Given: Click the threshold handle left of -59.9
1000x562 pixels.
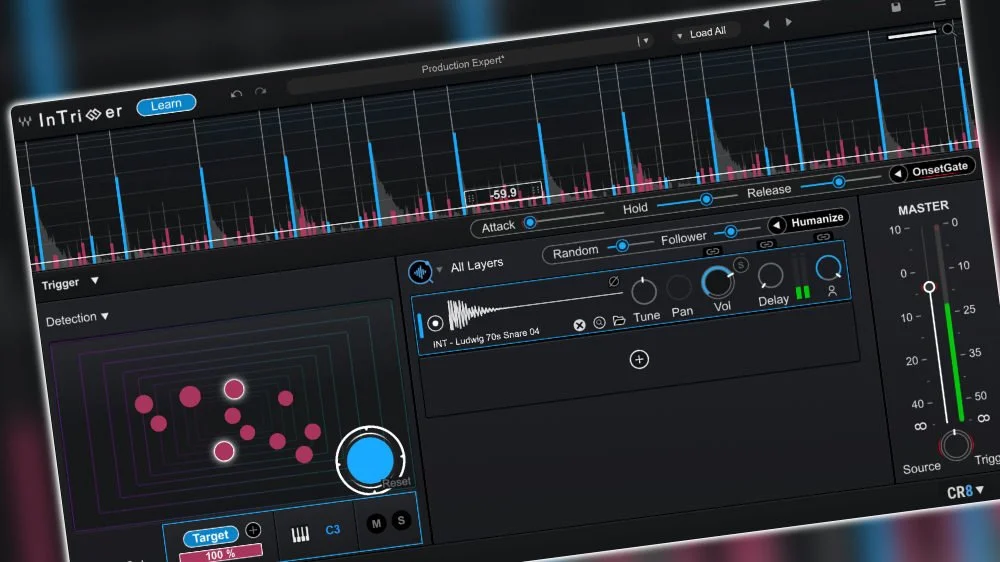Looking at the screenshot, I should pos(471,198).
